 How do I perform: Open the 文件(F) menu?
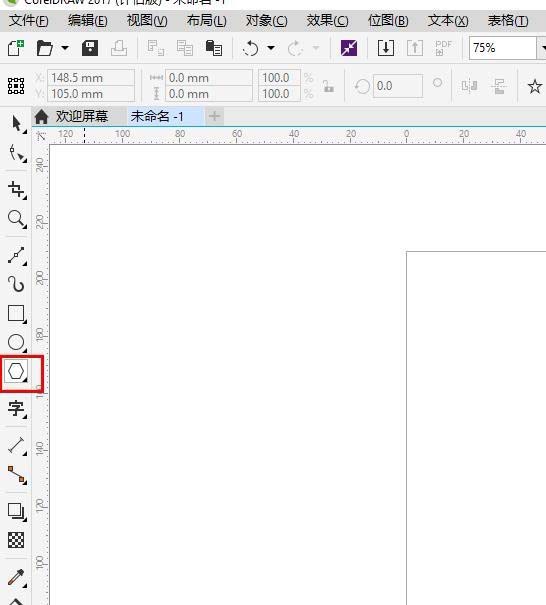pos(29,20)
